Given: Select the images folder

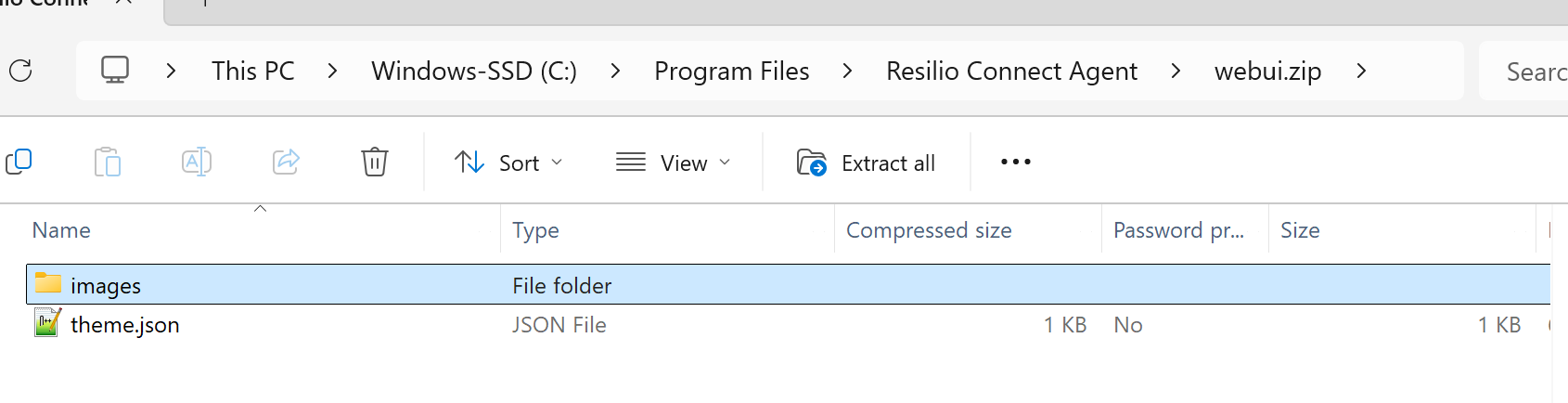Looking at the screenshot, I should point(106,285).
